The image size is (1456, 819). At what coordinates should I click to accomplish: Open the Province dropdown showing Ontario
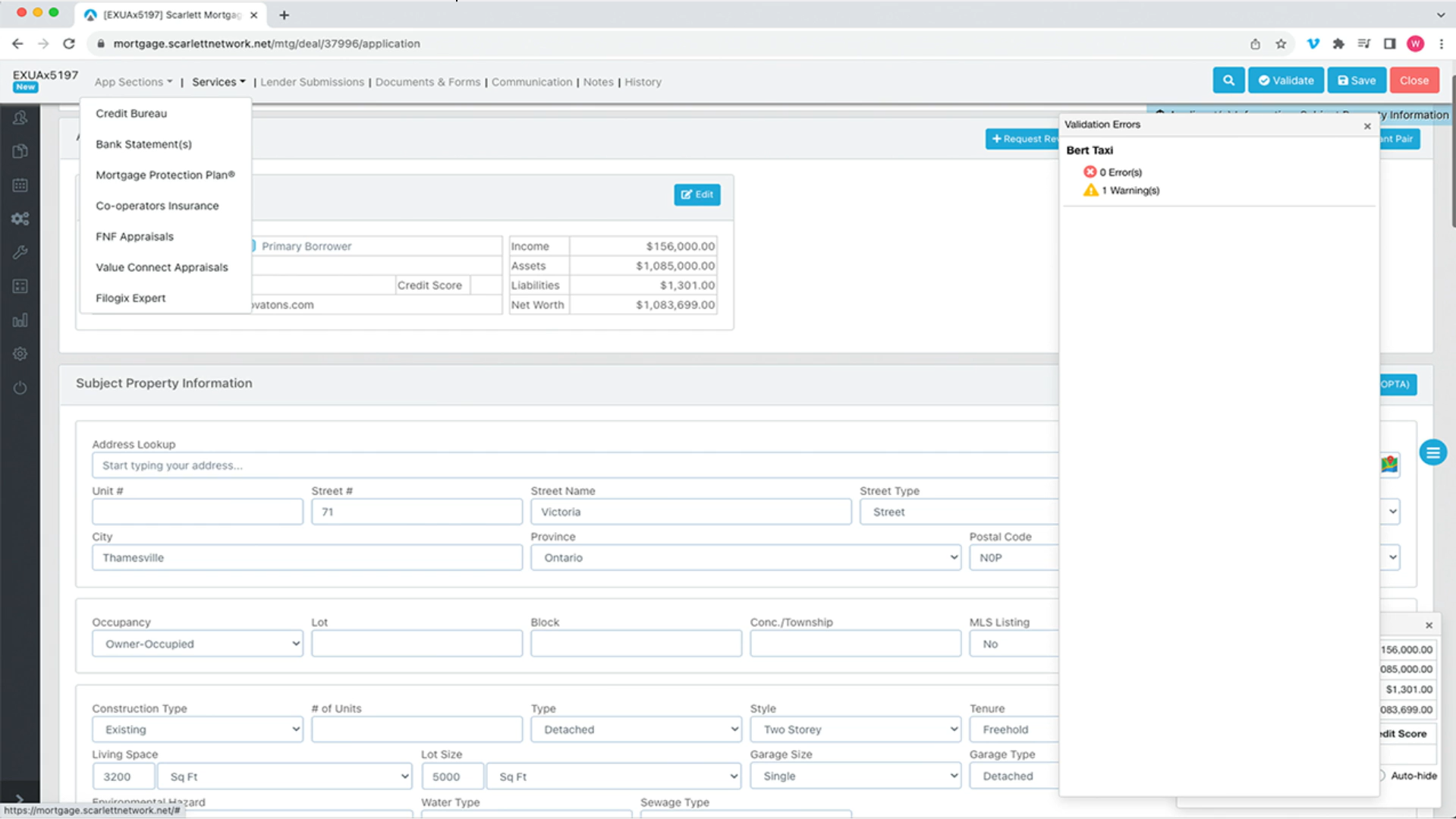click(745, 558)
